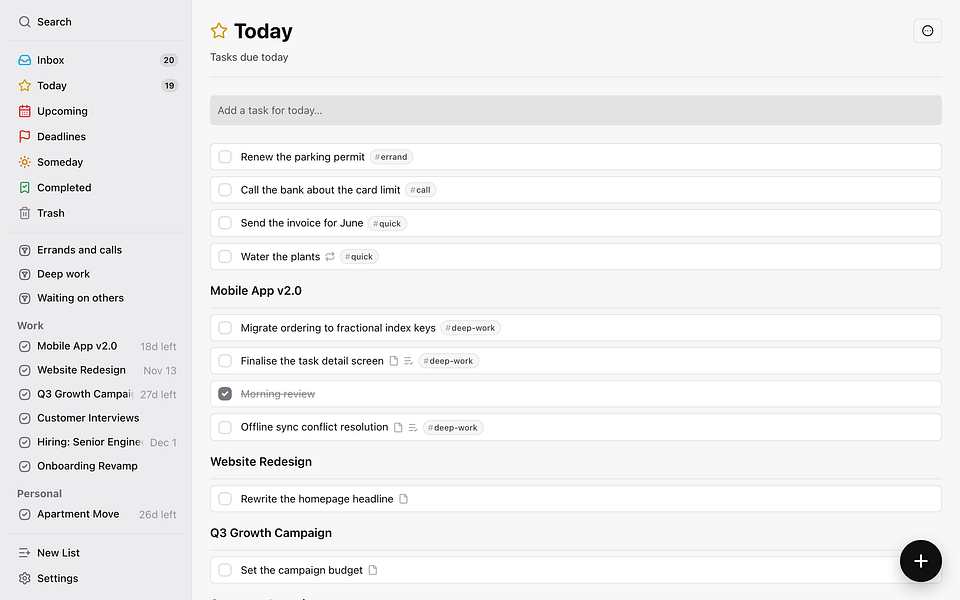Click the Search magnifier icon
Image resolution: width=960 pixels, height=600 pixels.
pyautogui.click(x=24, y=22)
